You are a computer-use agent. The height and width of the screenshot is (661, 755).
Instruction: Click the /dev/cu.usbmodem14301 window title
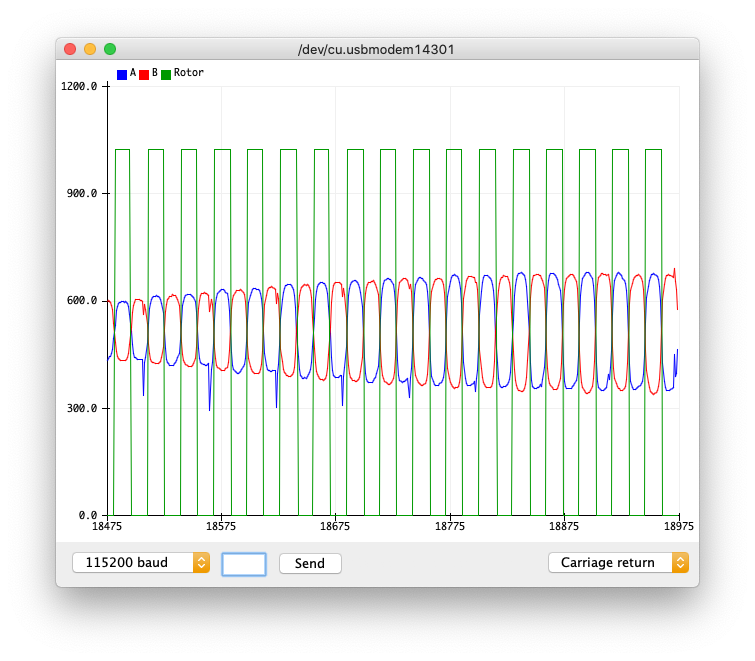coord(376,50)
